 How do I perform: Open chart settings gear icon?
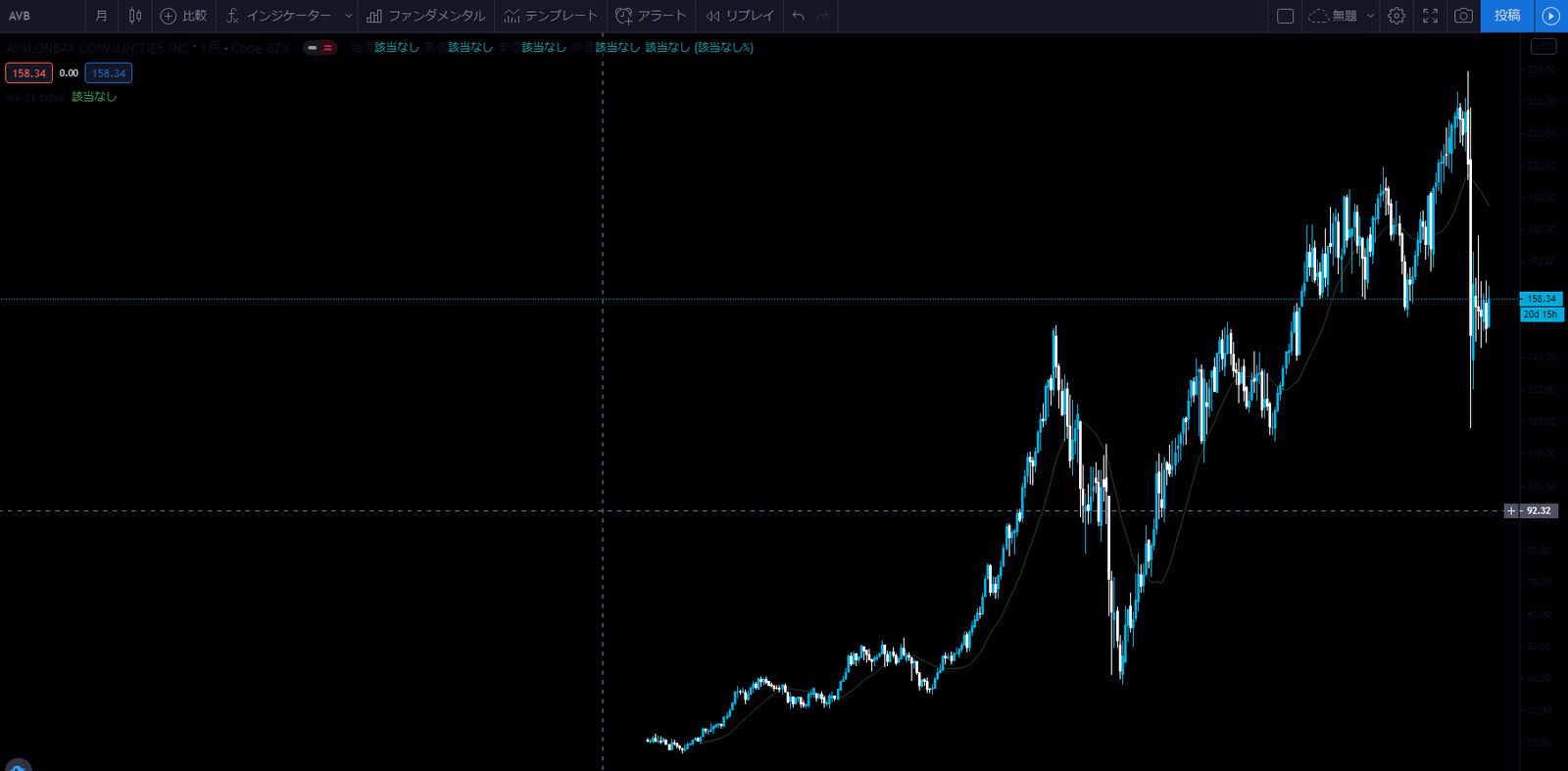[1396, 16]
